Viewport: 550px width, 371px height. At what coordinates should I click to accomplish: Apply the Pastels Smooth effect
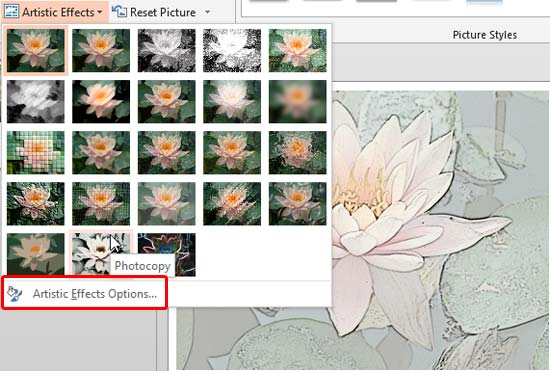tap(232, 204)
